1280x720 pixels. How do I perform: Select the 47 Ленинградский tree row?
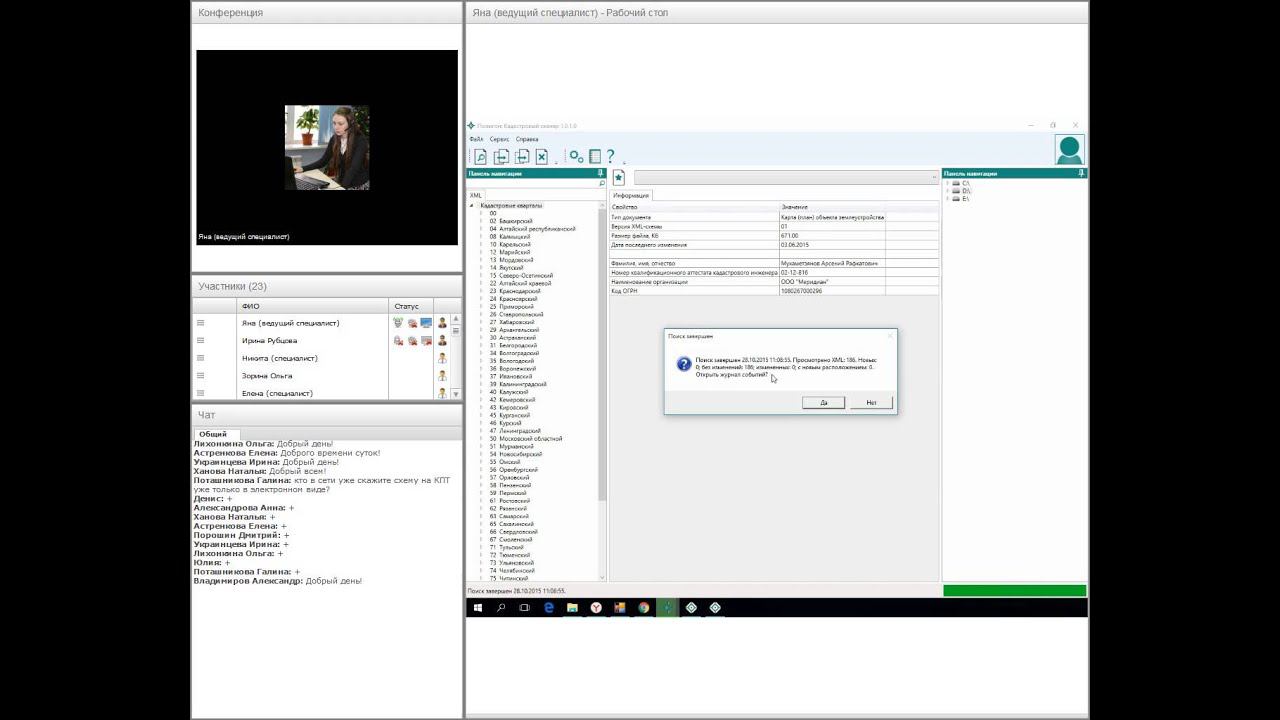(x=514, y=431)
